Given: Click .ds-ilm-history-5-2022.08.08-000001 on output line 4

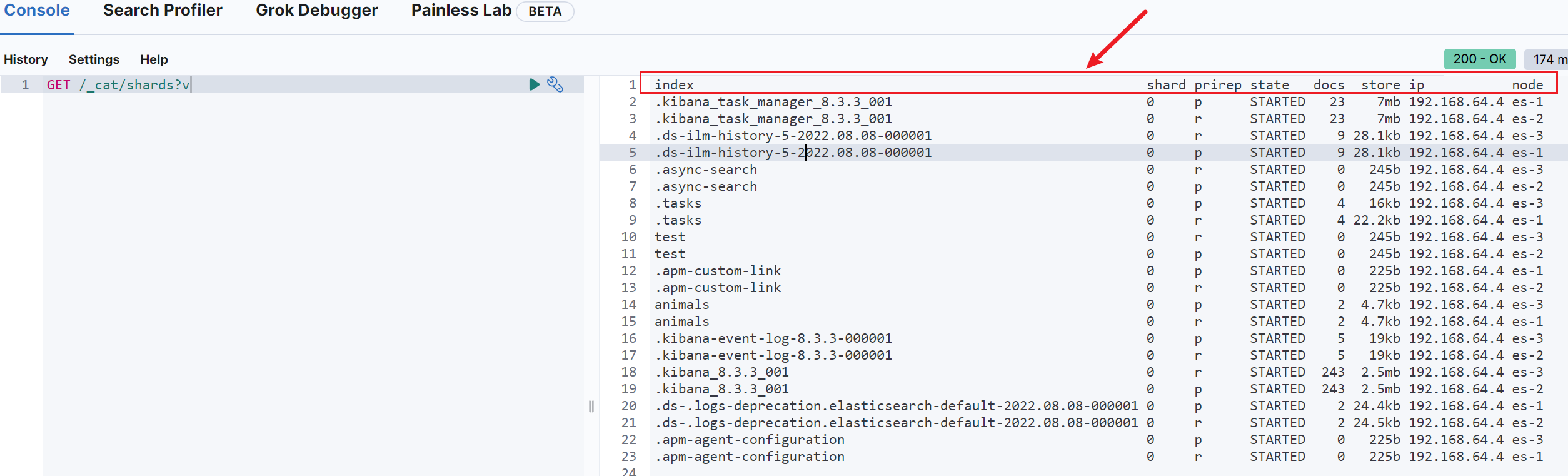Looking at the screenshot, I should pyautogui.click(x=793, y=136).
